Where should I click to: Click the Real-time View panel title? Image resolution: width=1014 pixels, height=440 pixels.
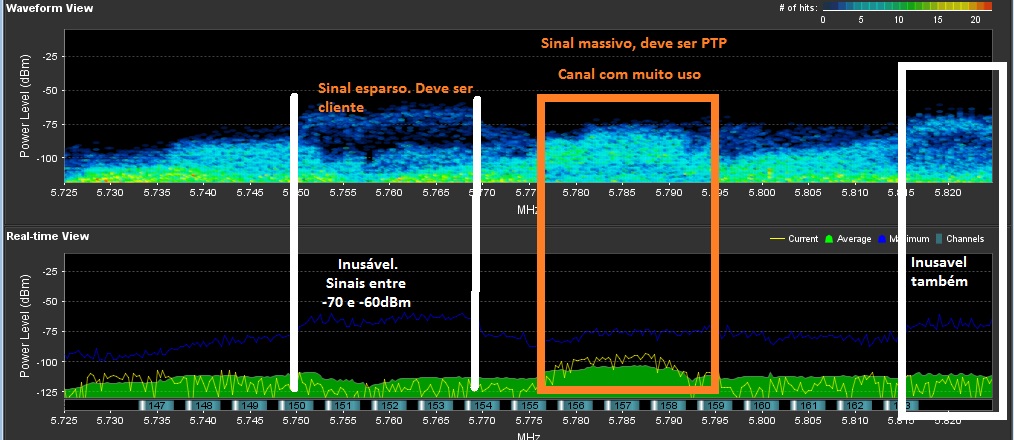click(48, 236)
